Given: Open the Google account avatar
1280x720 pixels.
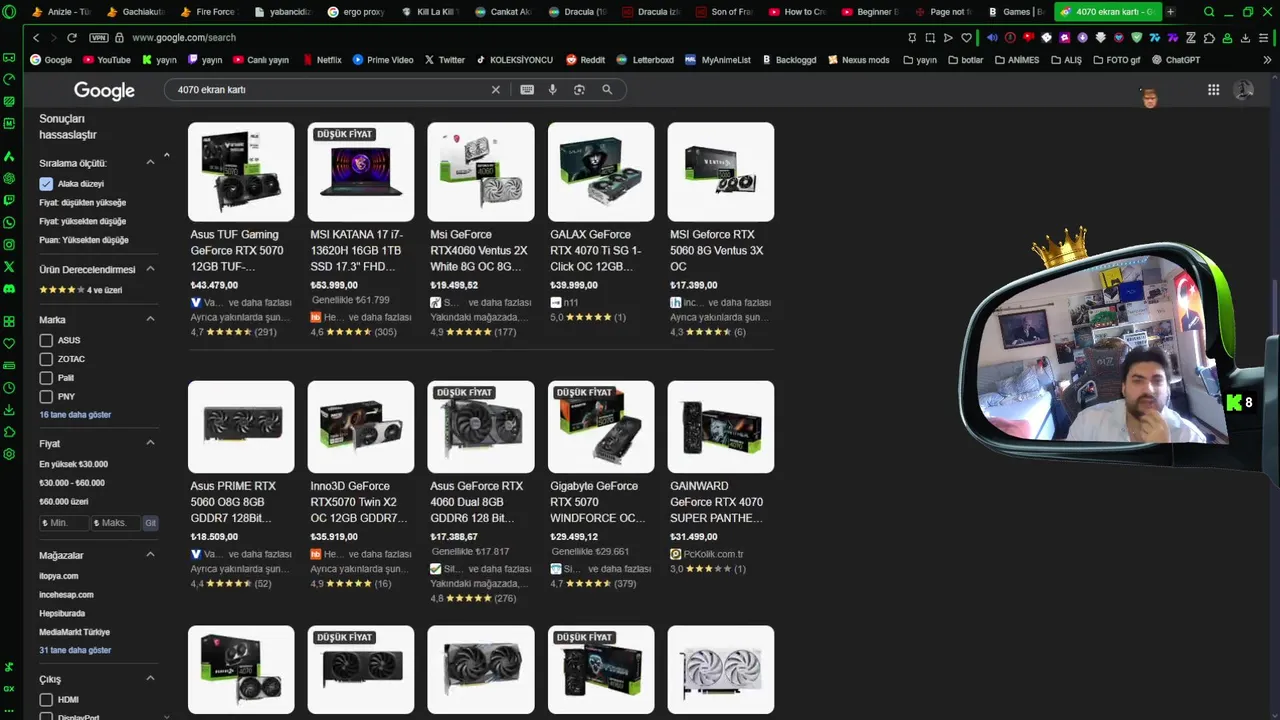Looking at the screenshot, I should (x=1244, y=89).
